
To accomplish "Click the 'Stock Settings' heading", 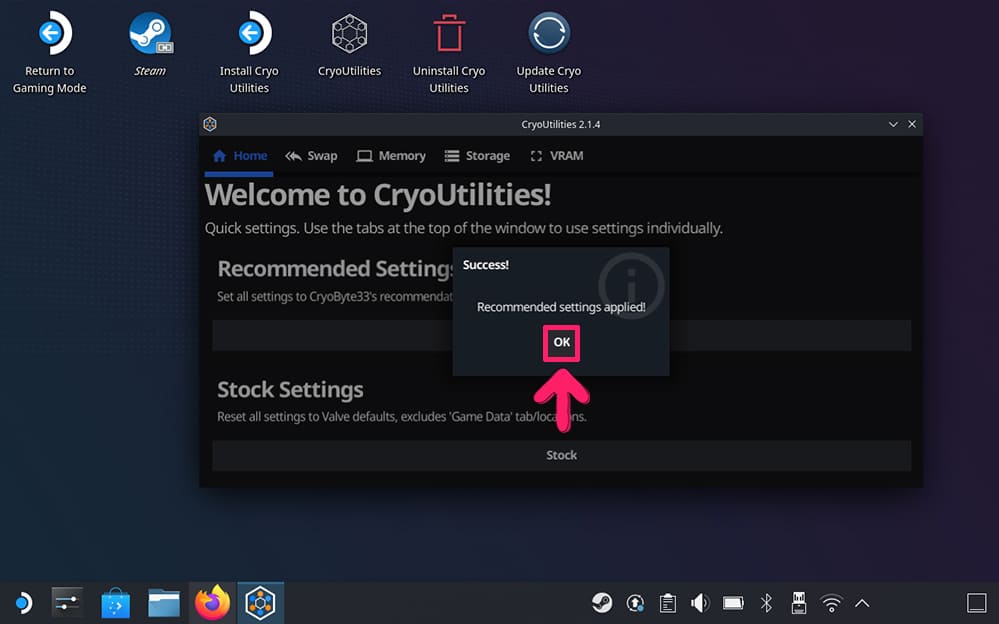I will coord(291,389).
